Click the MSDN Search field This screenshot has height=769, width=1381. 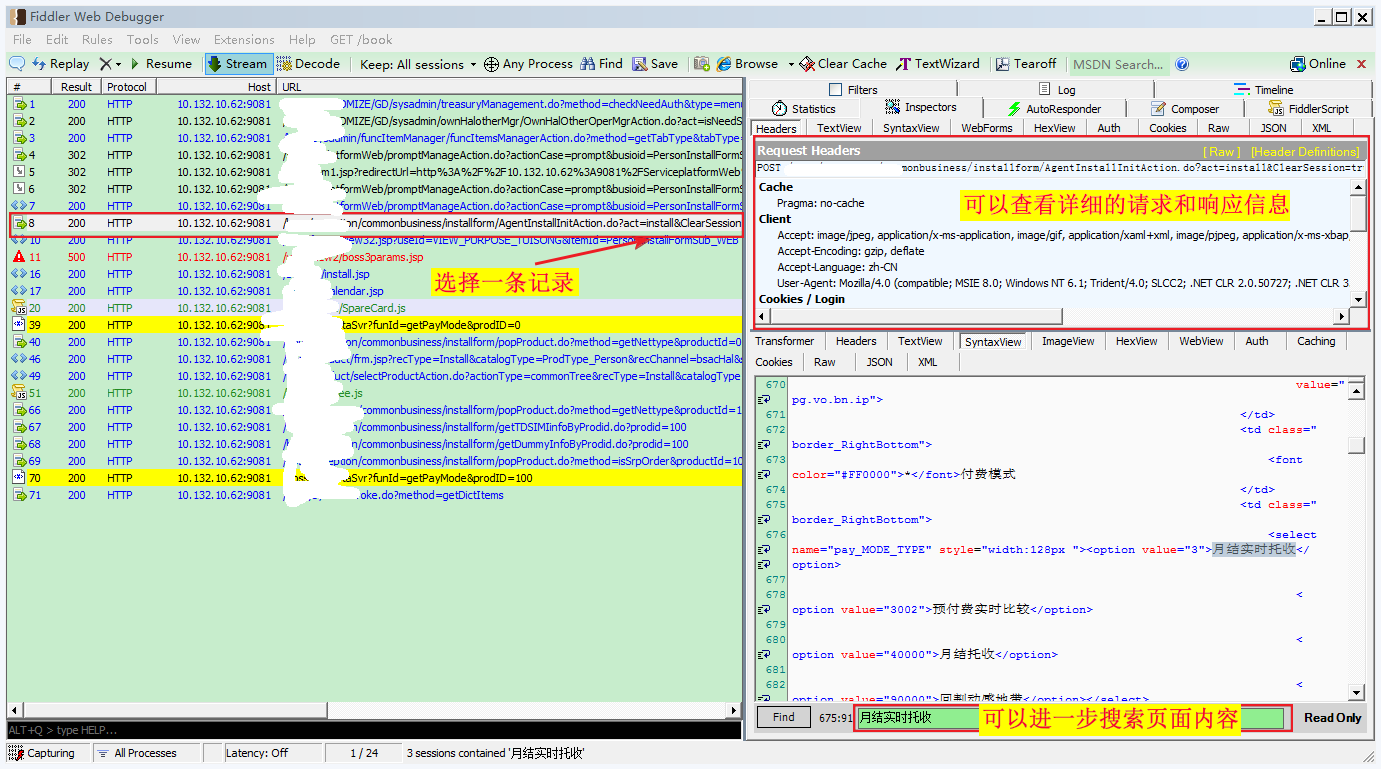[1118, 64]
